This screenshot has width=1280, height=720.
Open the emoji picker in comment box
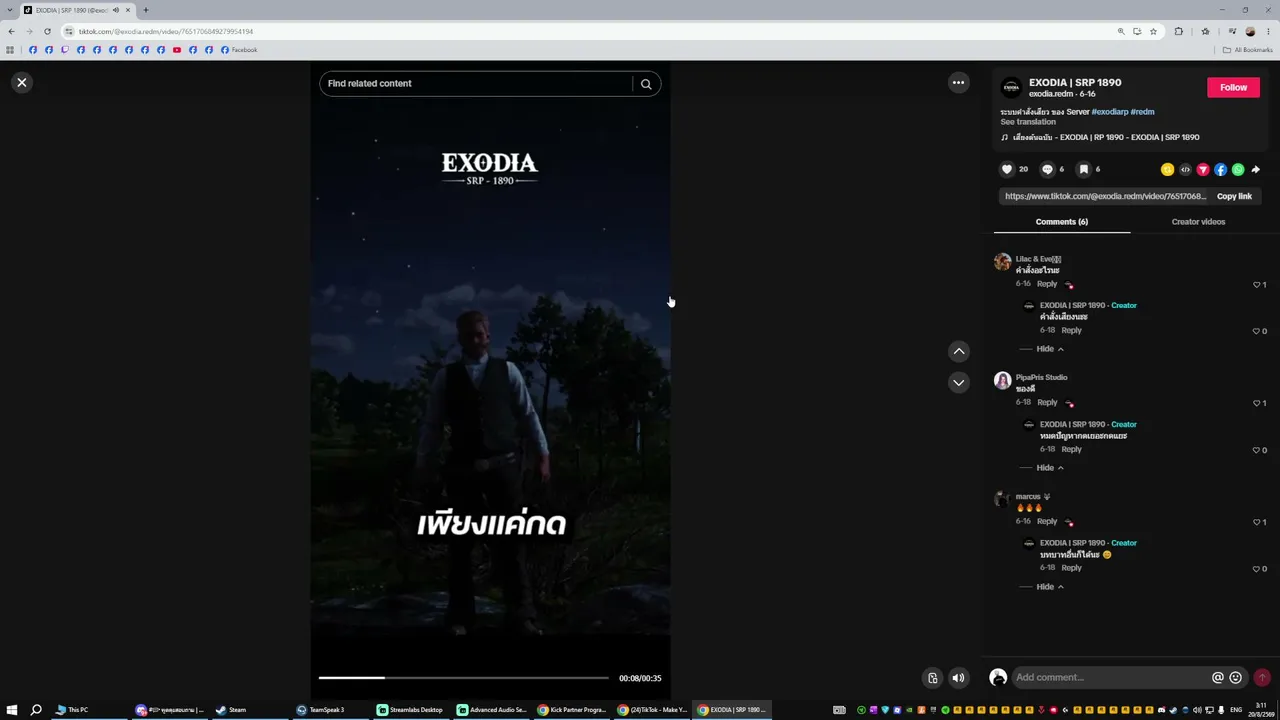tap(1236, 678)
